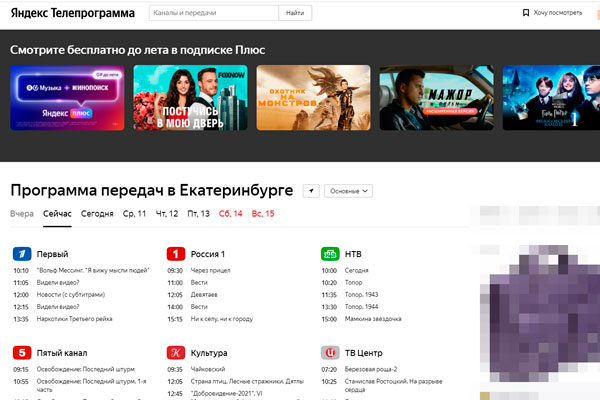Open Наркотики Третьего рейха at 13:35
This screenshot has width=600, height=400.
pyautogui.click(x=75, y=319)
